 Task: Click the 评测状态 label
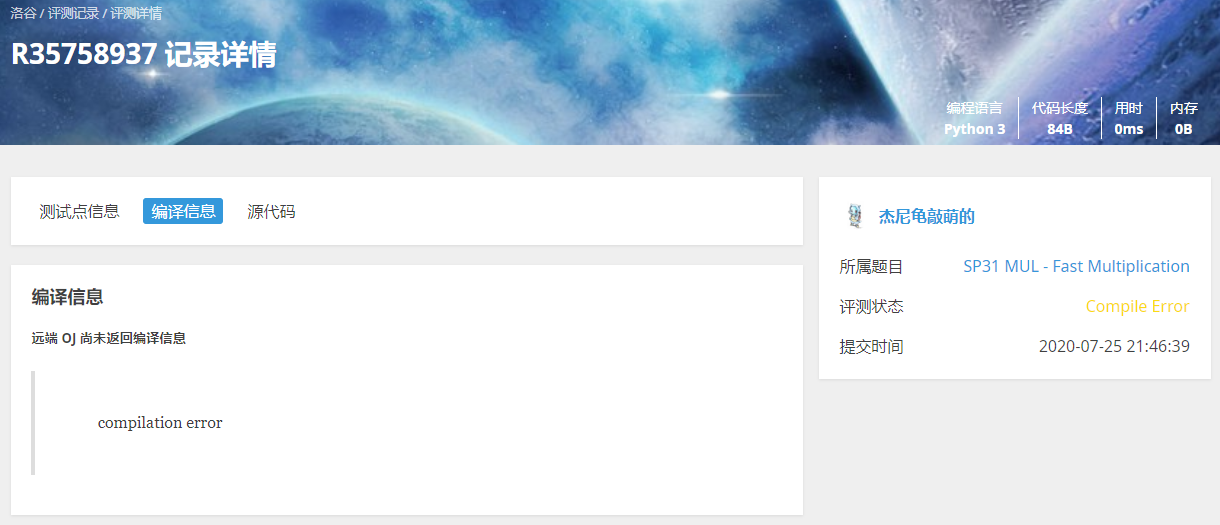point(871,306)
